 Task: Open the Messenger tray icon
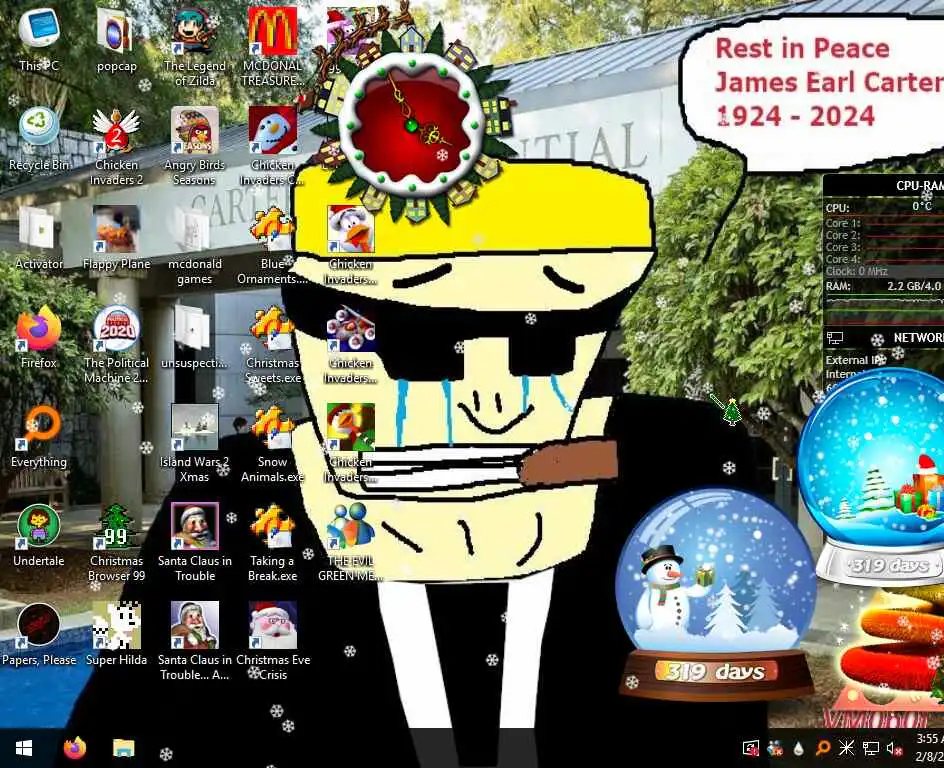pos(775,748)
